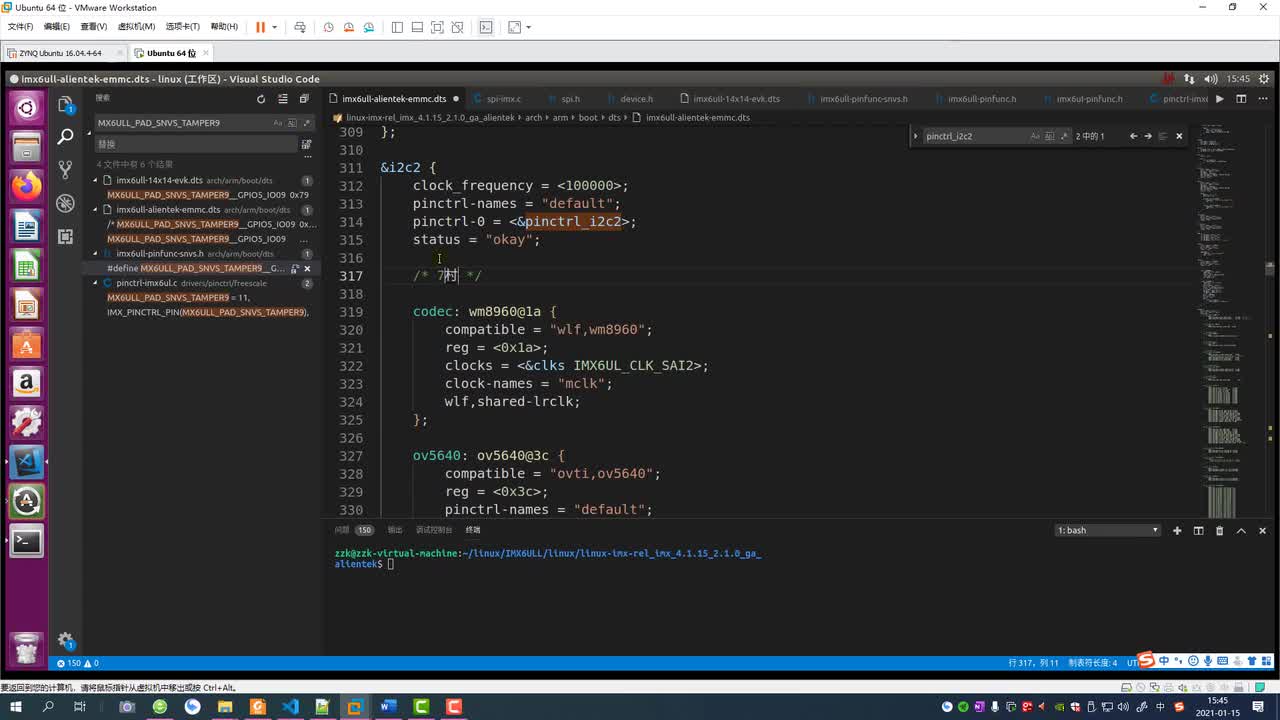
Task: Collapse imx6ull-14x14-evk.dts search results
Action: pyautogui.click(x=96, y=181)
